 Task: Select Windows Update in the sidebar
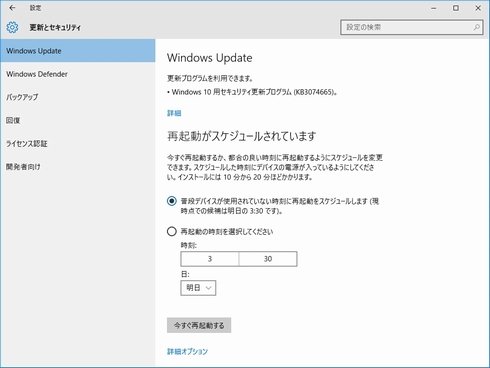[x=77, y=51]
